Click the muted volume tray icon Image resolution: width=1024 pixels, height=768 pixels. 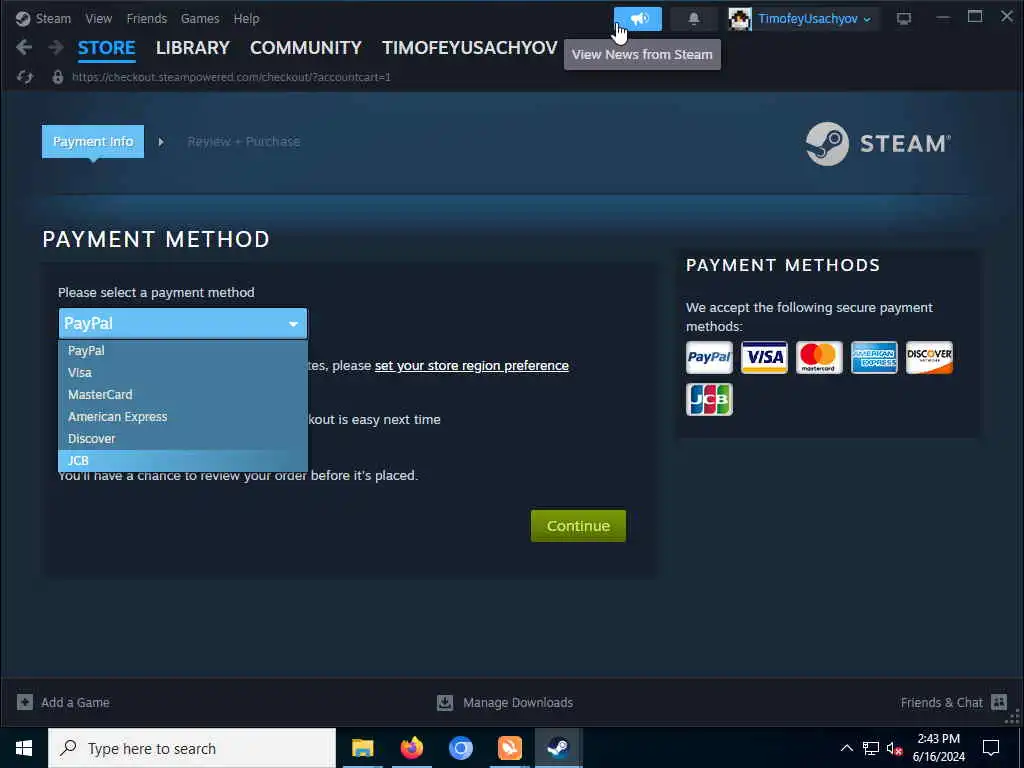(894, 749)
